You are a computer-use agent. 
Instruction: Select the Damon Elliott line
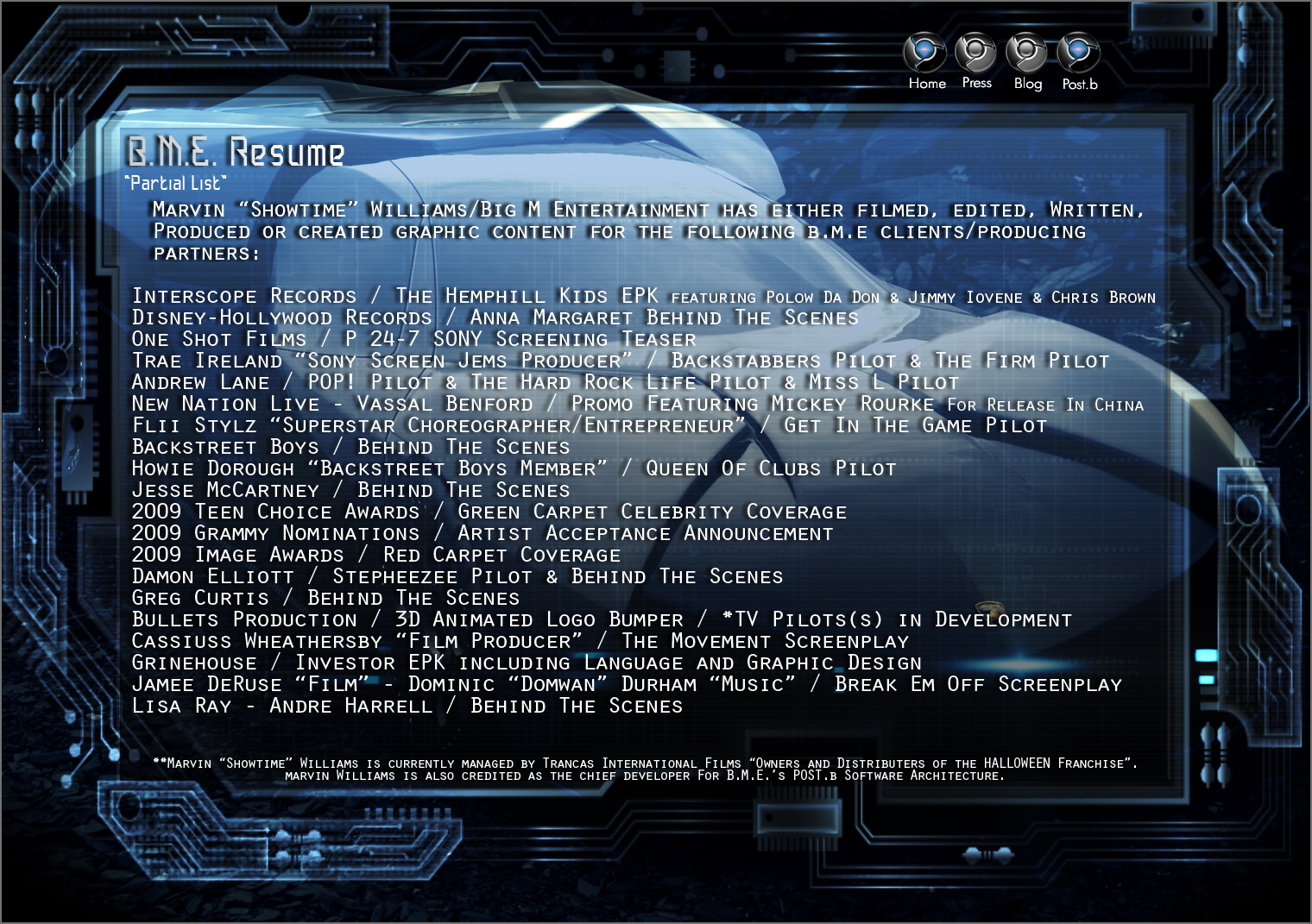(457, 576)
